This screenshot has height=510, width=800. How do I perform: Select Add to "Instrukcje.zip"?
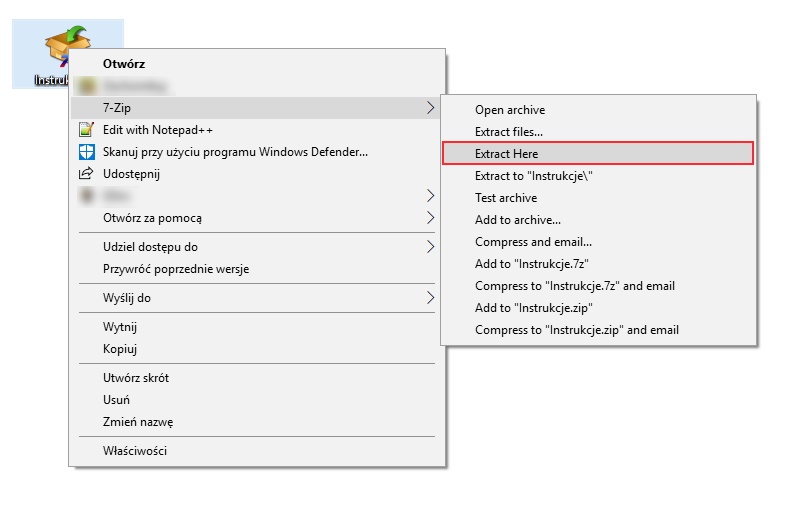[x=533, y=308]
